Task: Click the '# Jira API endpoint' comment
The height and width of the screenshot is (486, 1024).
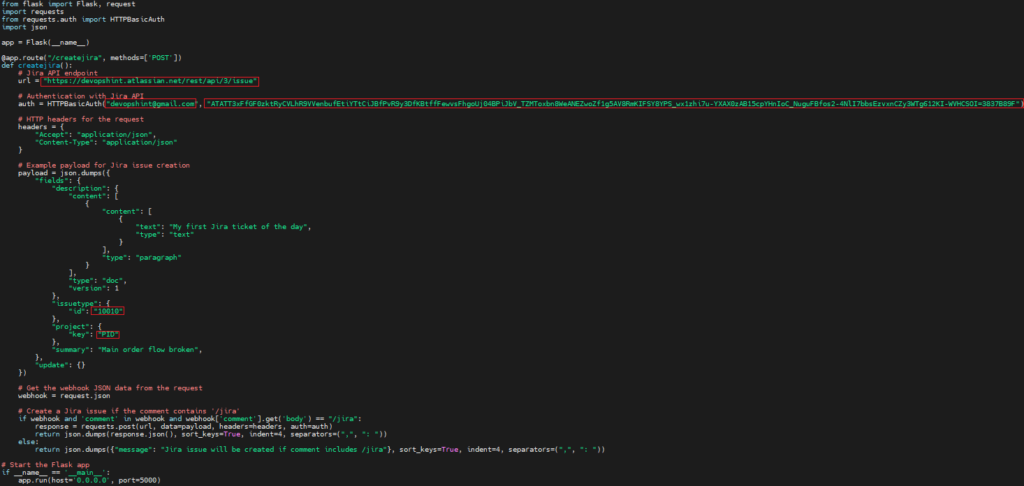Action: [57, 73]
